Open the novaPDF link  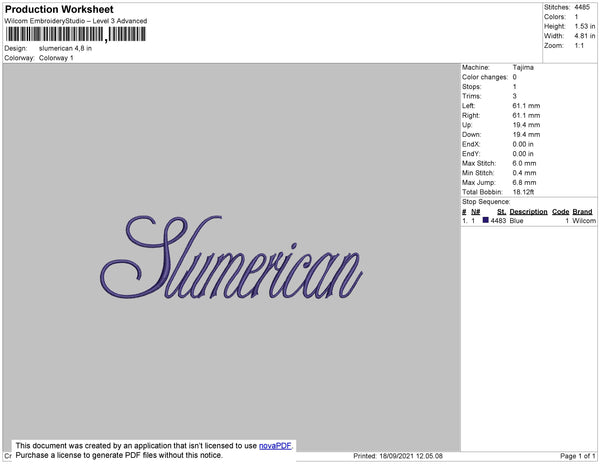[x=275, y=446]
